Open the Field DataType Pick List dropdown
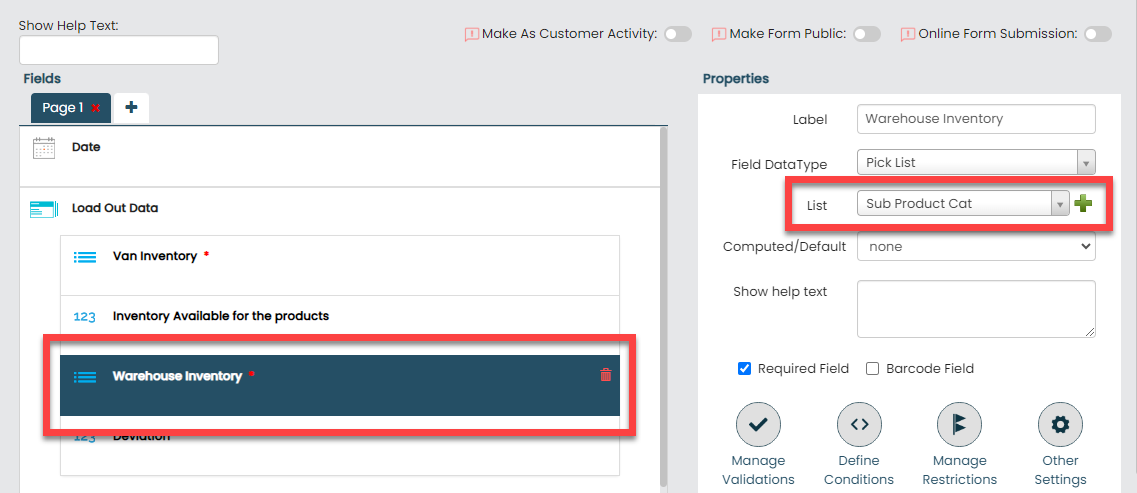 [975, 163]
